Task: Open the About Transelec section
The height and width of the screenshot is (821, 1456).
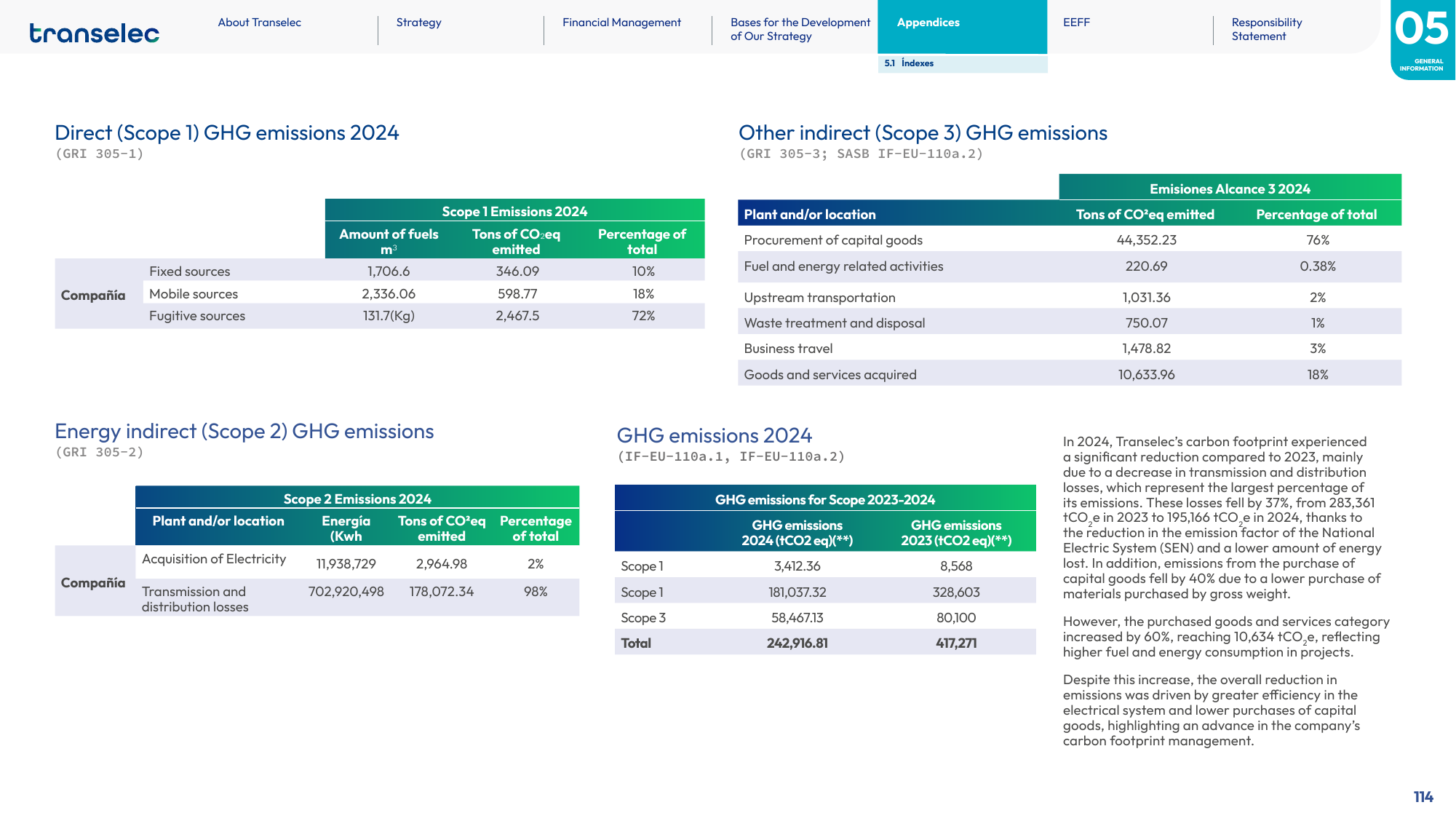Action: coord(259,23)
